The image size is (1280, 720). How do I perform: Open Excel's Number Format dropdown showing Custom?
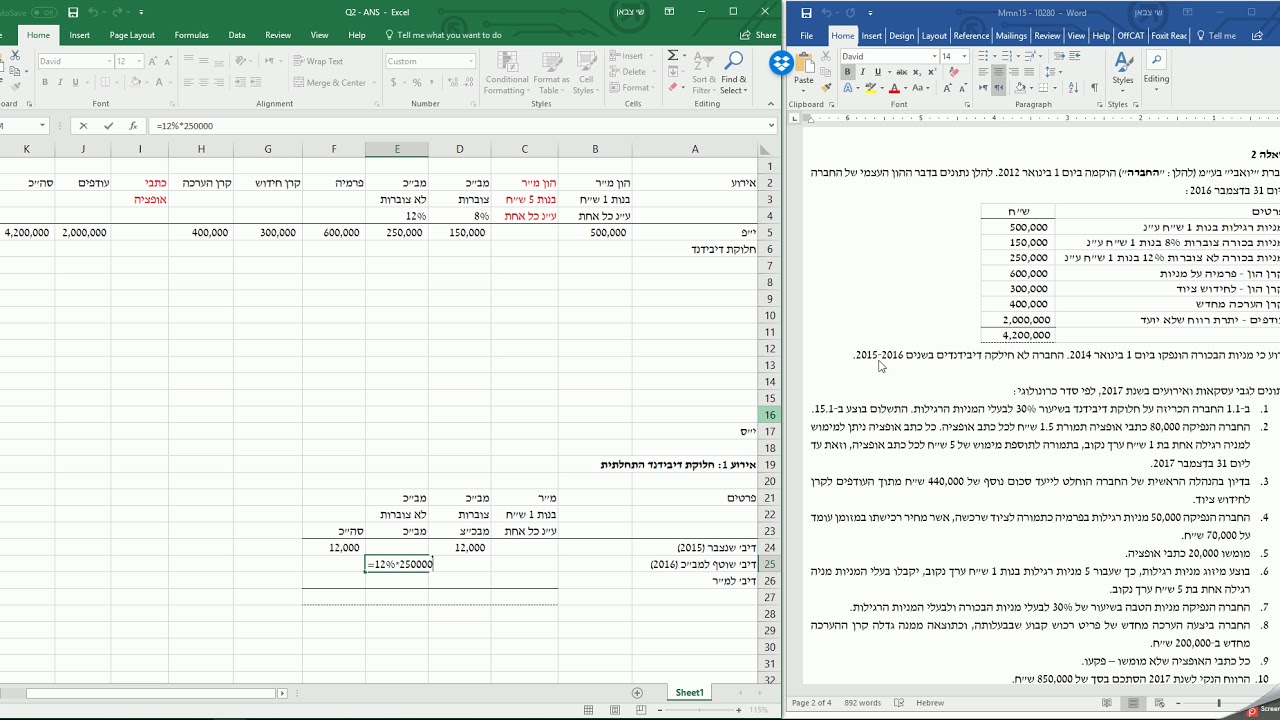click(x=470, y=61)
